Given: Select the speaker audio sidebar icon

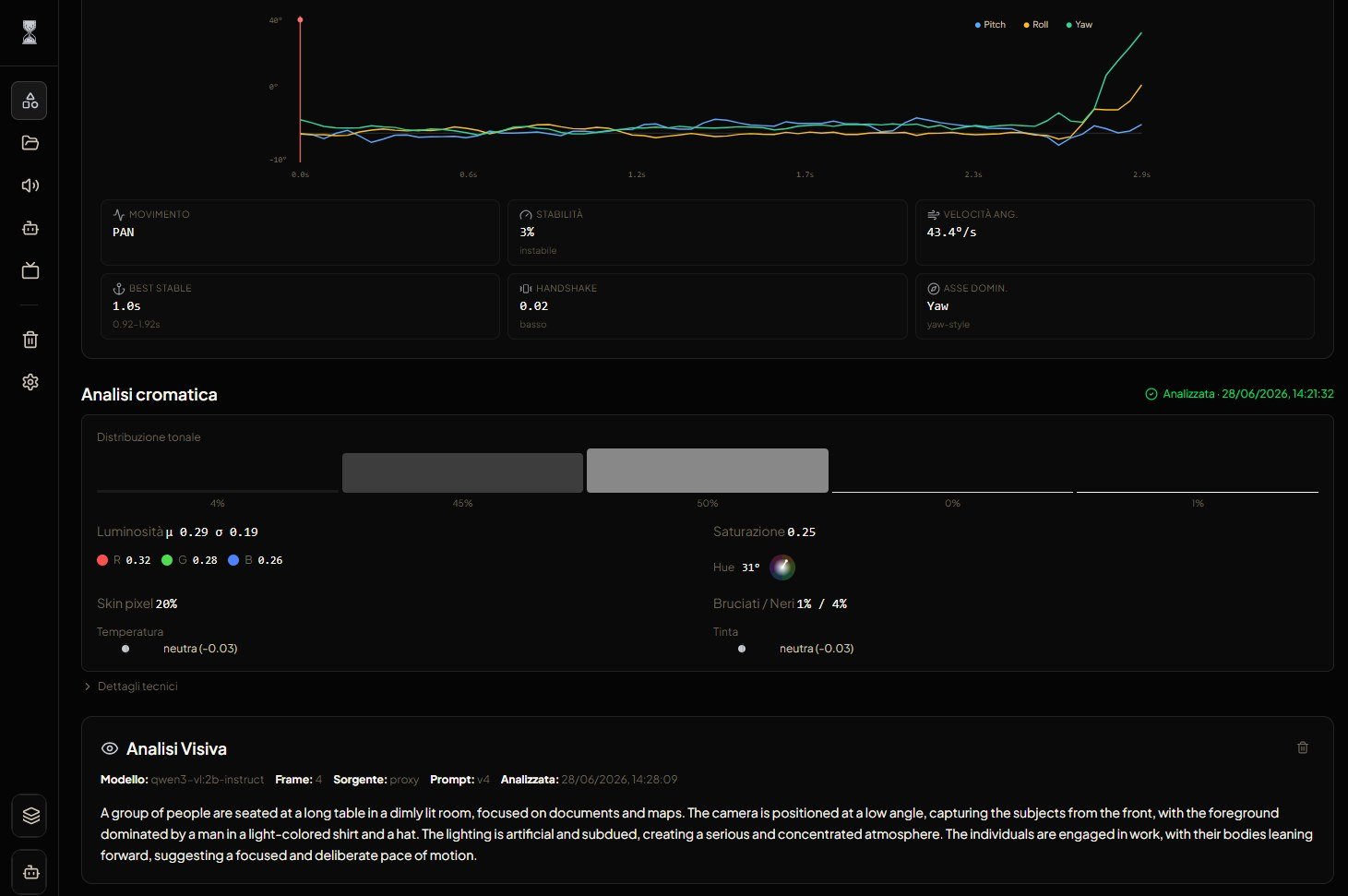Looking at the screenshot, I should coord(30,185).
